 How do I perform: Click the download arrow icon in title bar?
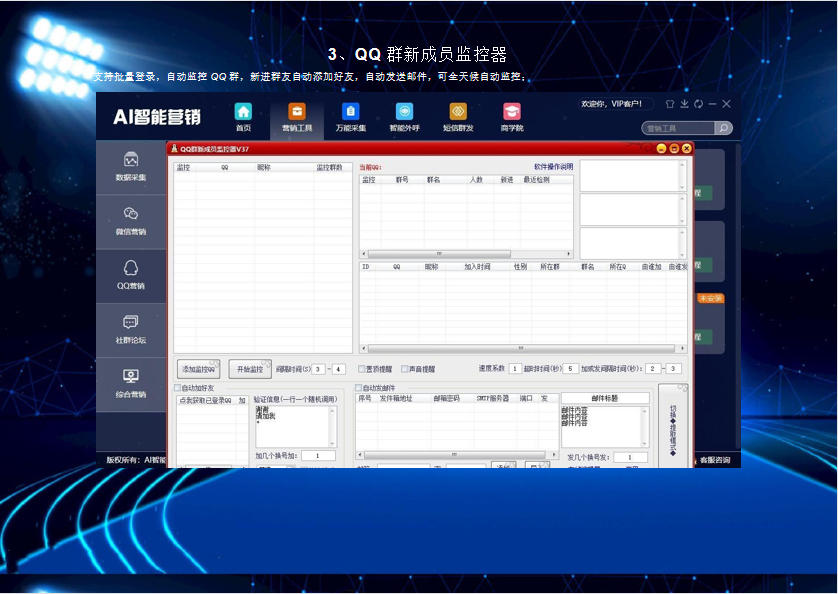click(684, 104)
